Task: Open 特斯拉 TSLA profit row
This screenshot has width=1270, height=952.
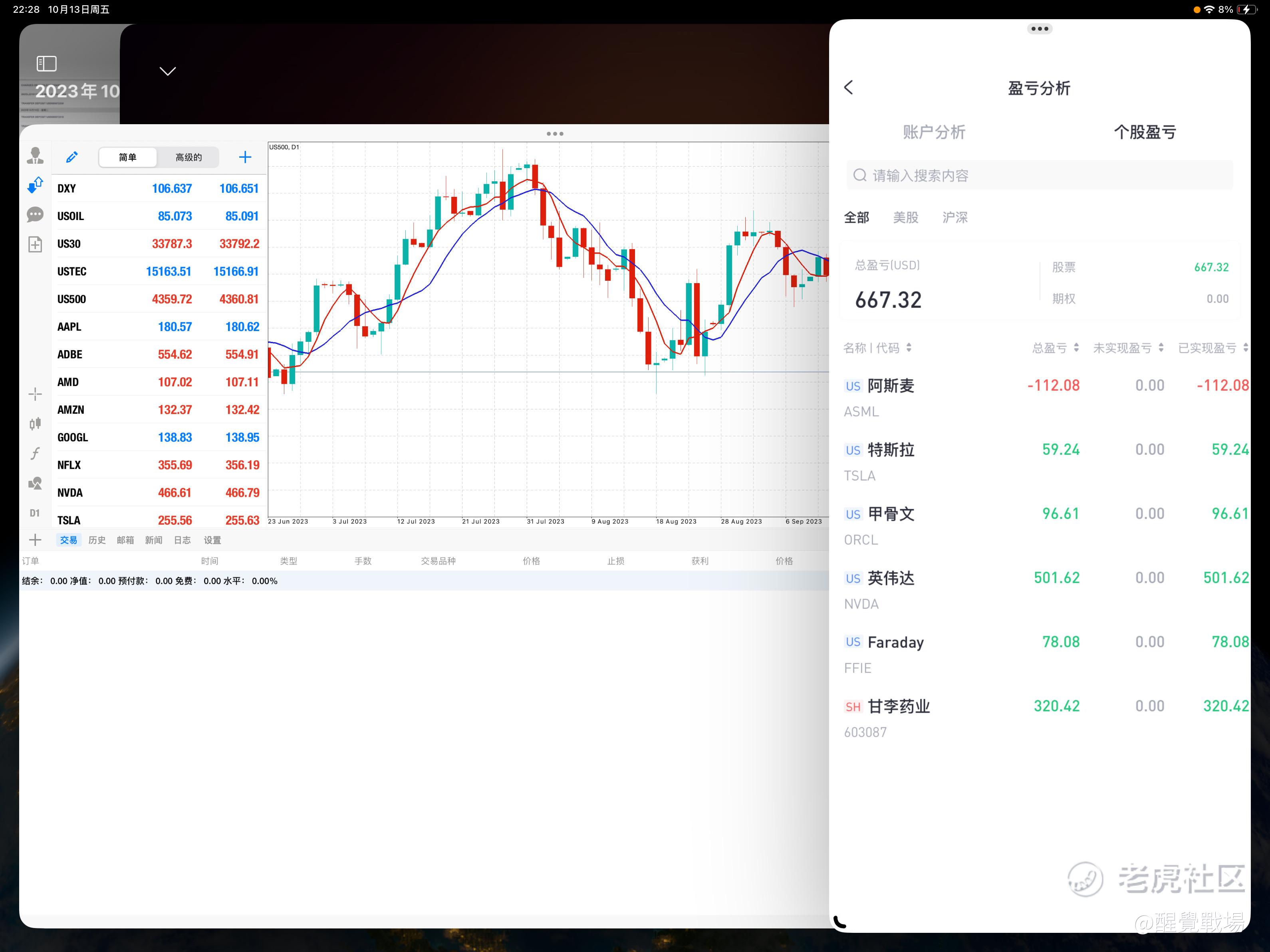Action: [x=1040, y=462]
